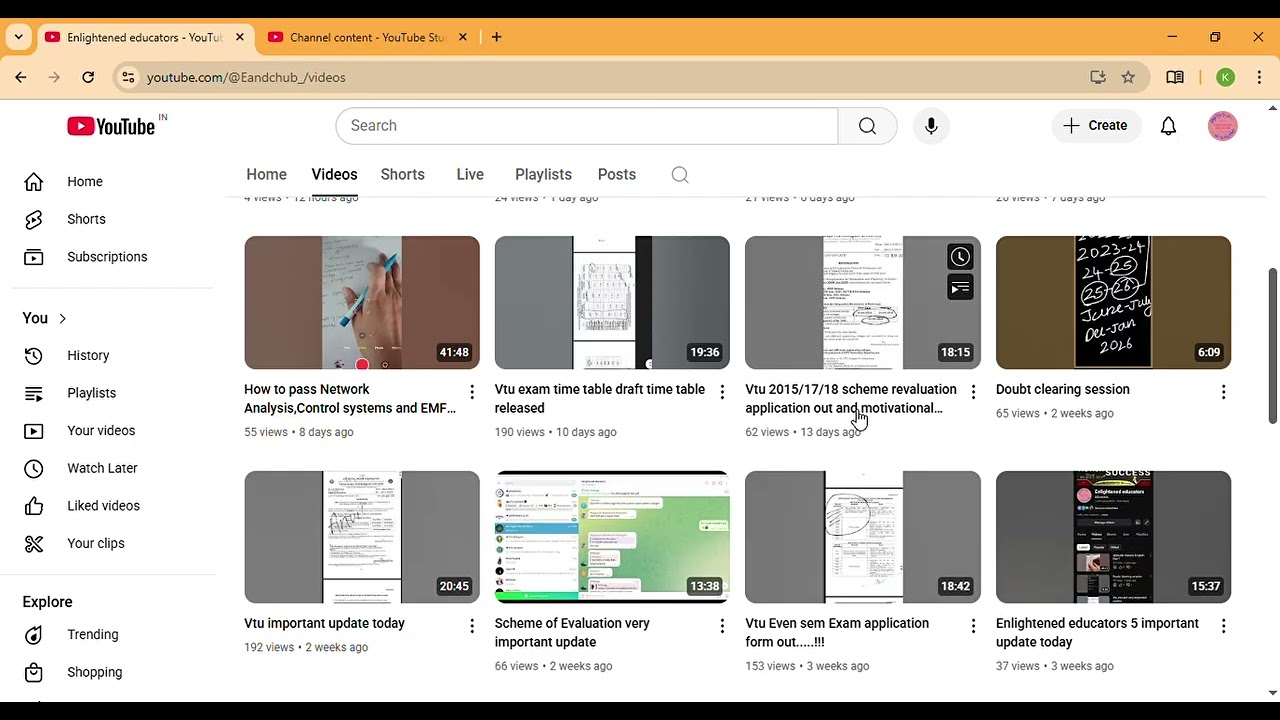The width and height of the screenshot is (1280, 720).
Task: Expand the You section chevron
Action: pyautogui.click(x=62, y=318)
